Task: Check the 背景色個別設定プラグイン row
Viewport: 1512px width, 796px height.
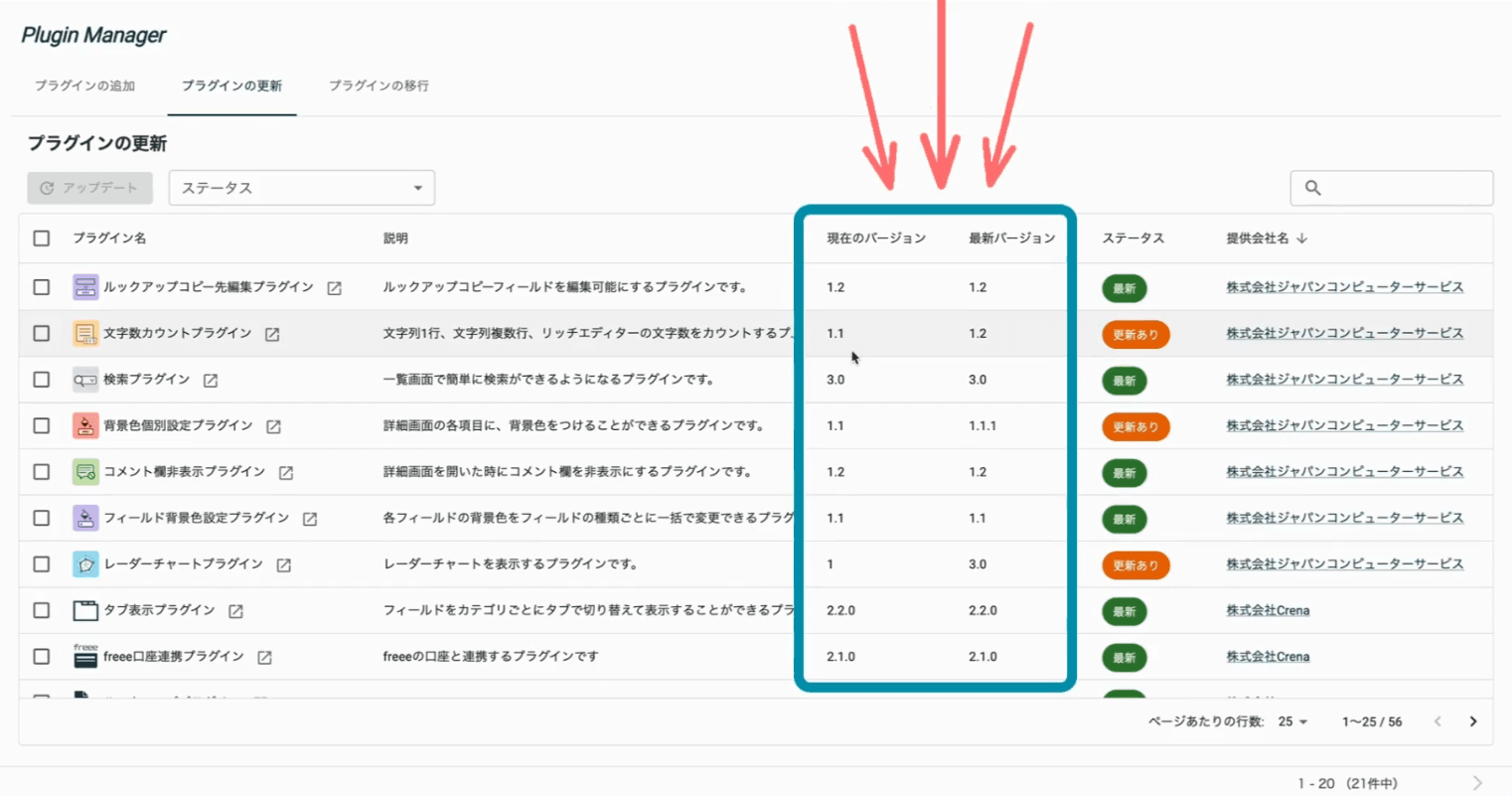Action: [42, 425]
